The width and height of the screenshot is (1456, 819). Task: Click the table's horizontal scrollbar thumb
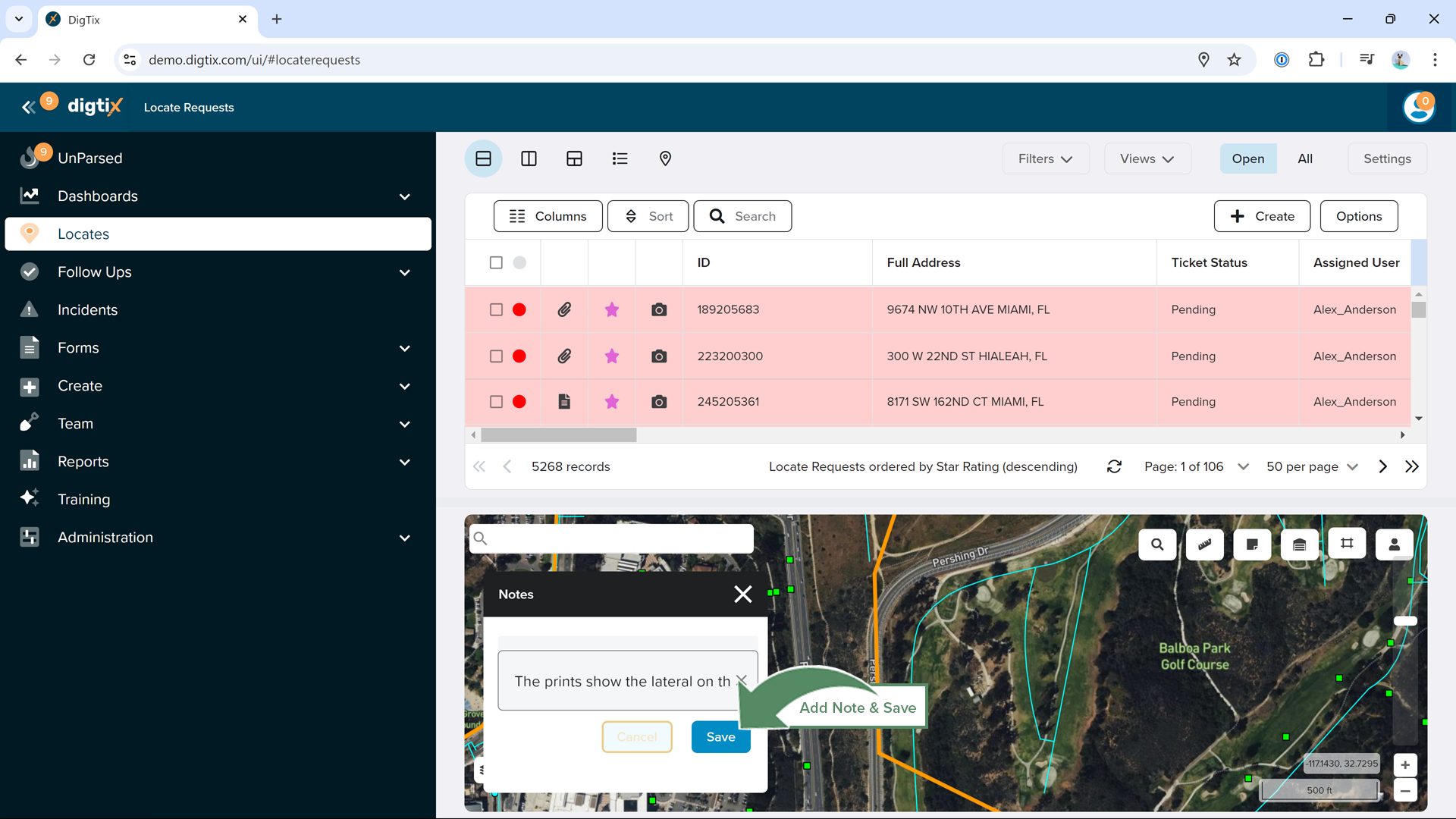pyautogui.click(x=559, y=435)
